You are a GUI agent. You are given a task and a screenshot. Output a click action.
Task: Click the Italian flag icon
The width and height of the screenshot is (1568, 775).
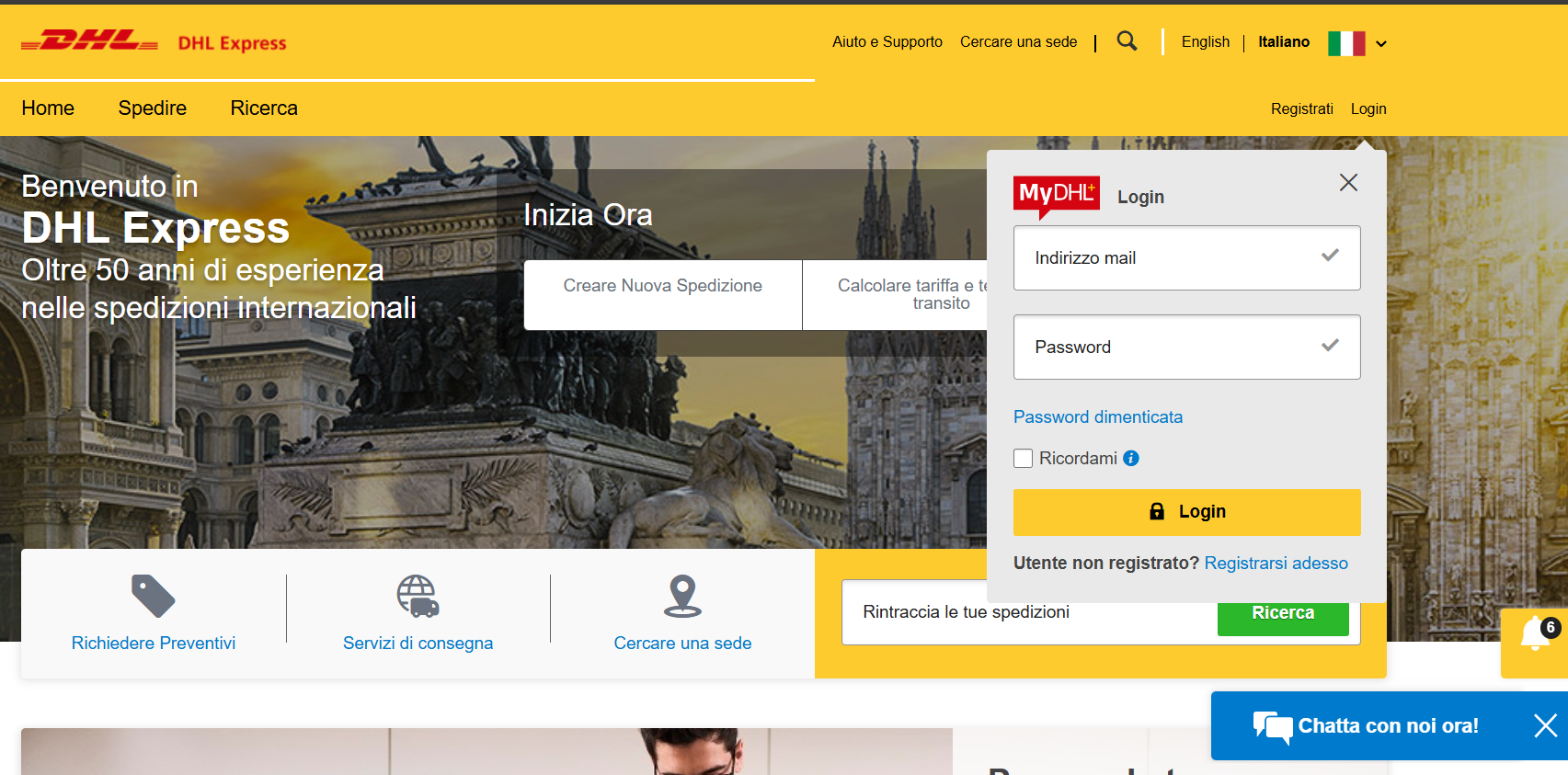click(x=1346, y=43)
